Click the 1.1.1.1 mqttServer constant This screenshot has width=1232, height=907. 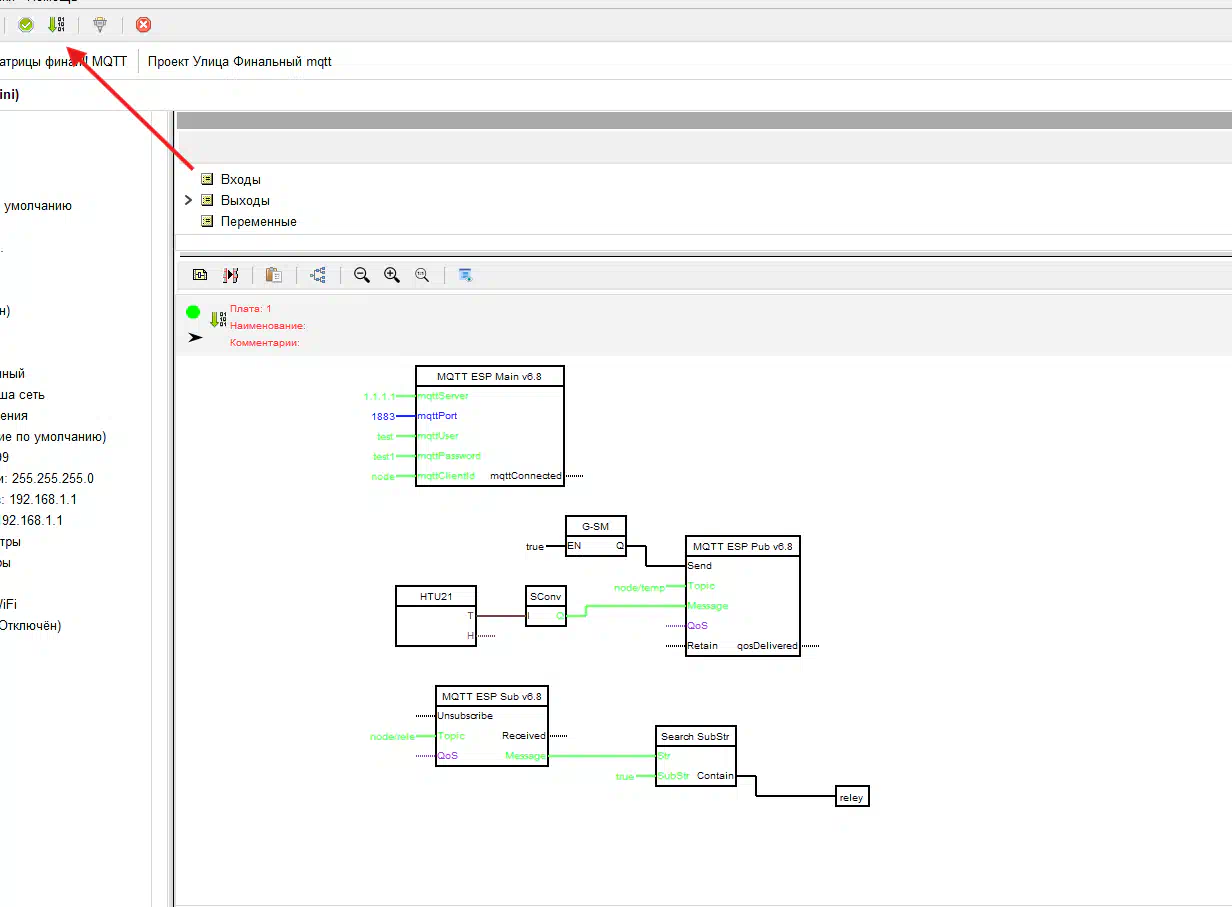(x=380, y=396)
